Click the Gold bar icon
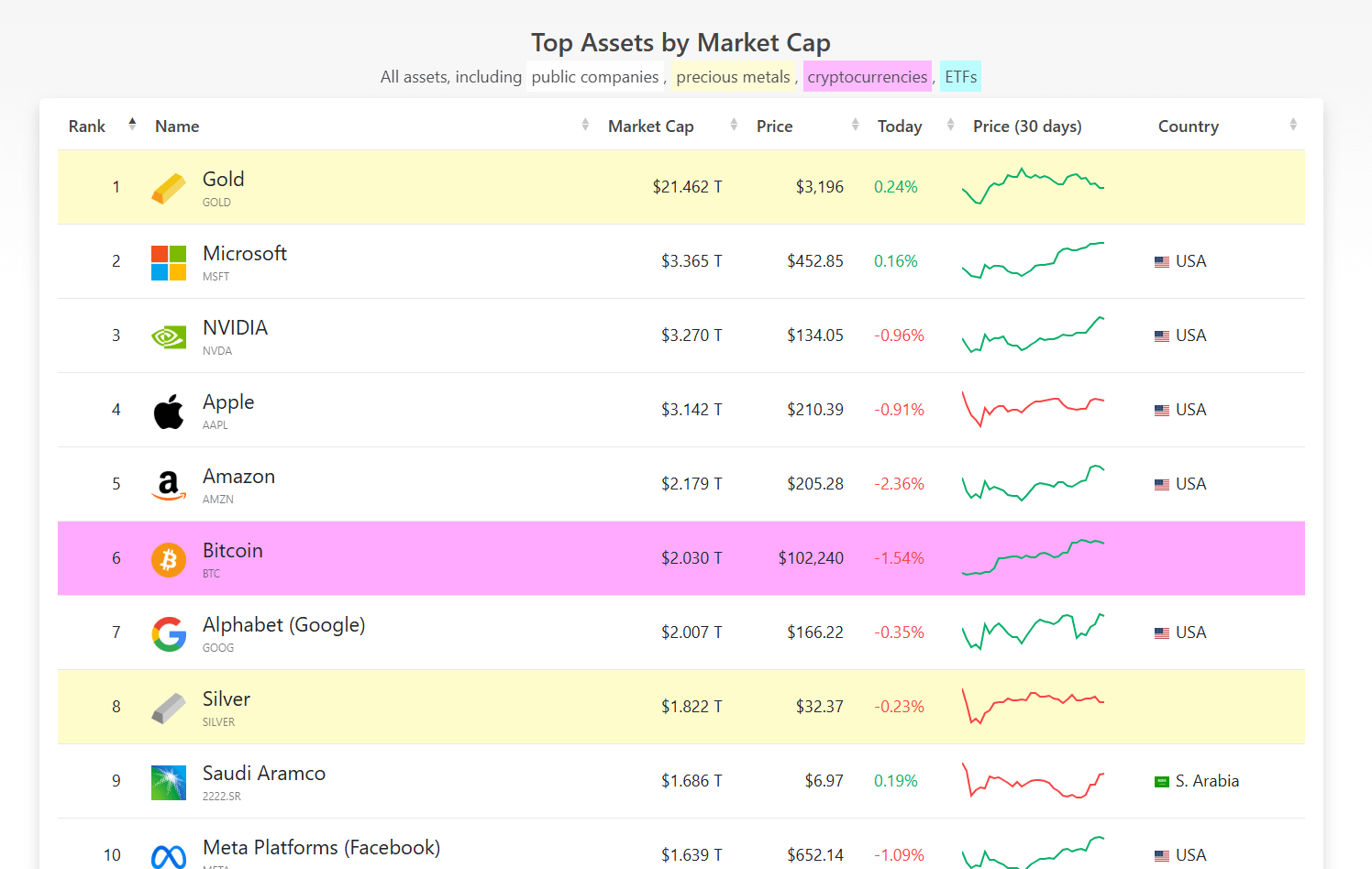This screenshot has height=869, width=1372. pyautogui.click(x=169, y=188)
